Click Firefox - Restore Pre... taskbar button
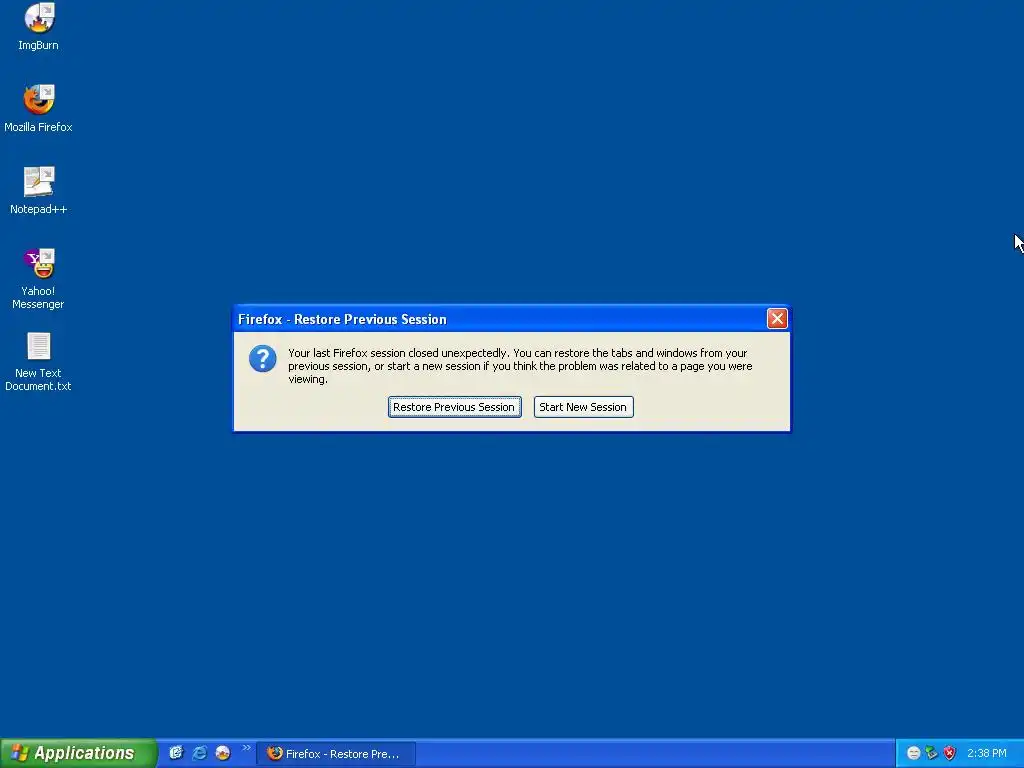 336,754
